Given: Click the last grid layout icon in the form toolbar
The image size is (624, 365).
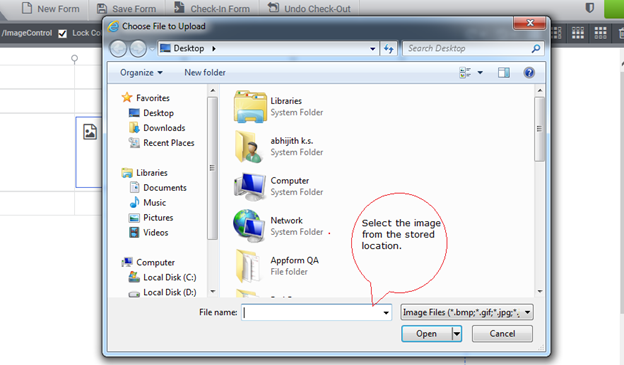Looking at the screenshot, I should coord(600,33).
